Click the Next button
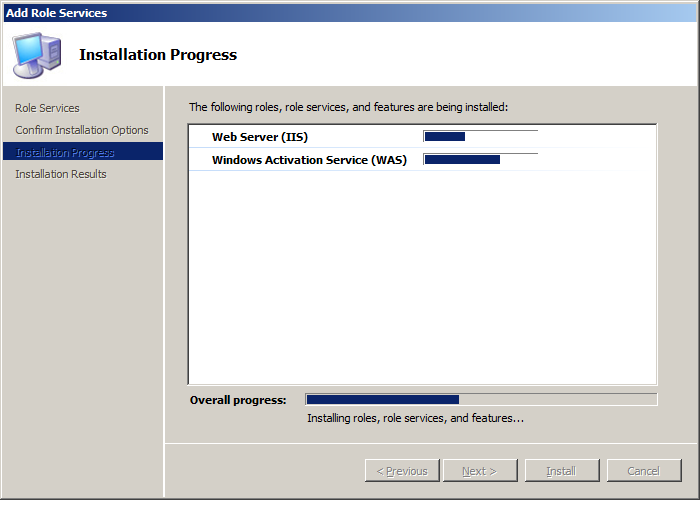The width and height of the screenshot is (700, 512). click(480, 471)
